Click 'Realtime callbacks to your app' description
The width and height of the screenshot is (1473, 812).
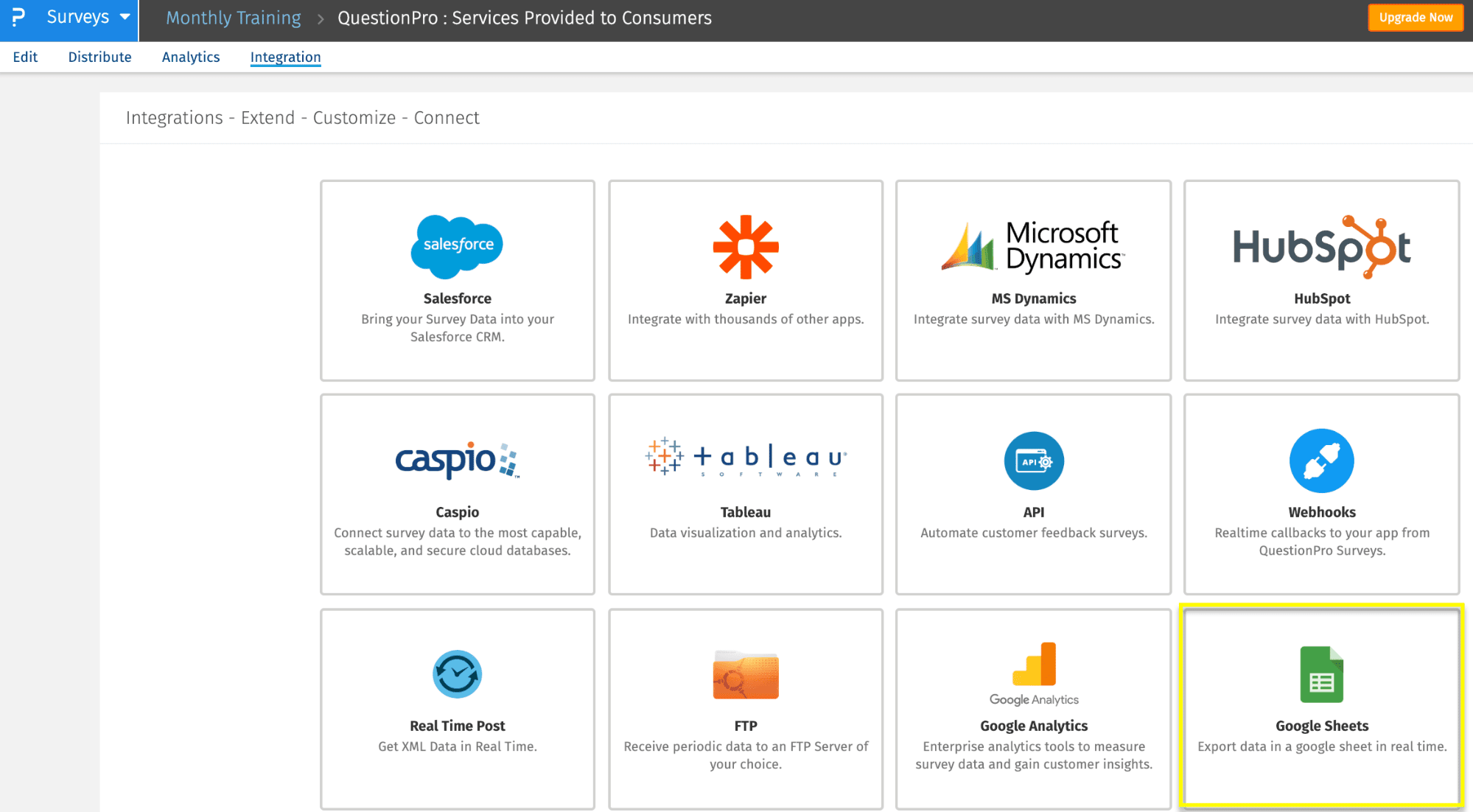pyautogui.click(x=1322, y=542)
